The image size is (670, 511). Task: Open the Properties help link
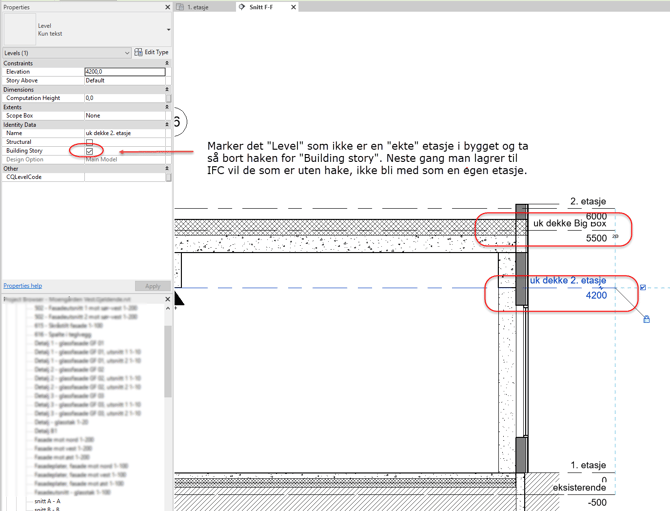tap(23, 286)
